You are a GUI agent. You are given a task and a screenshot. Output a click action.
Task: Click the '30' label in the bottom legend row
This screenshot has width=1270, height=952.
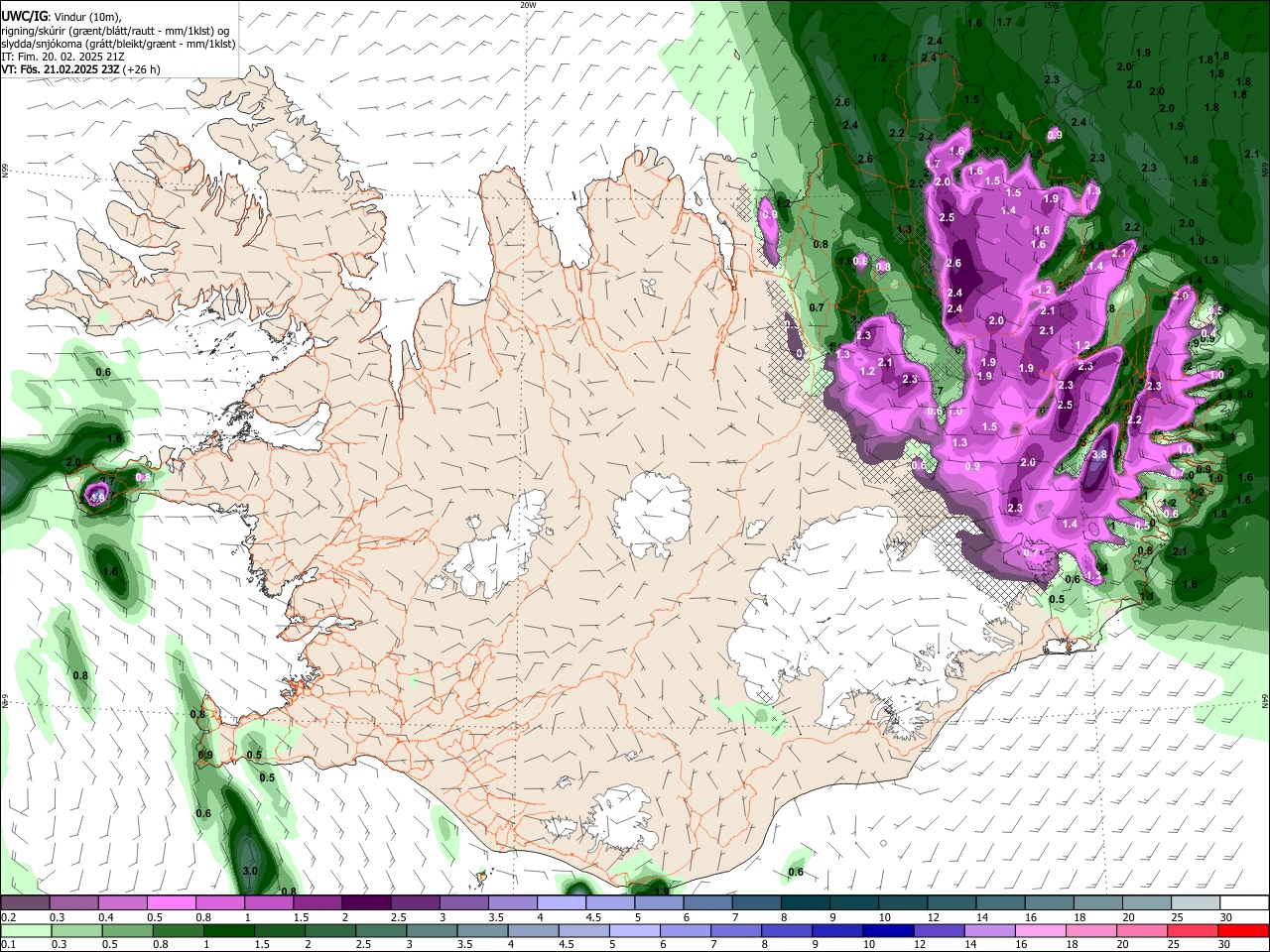click(1225, 945)
